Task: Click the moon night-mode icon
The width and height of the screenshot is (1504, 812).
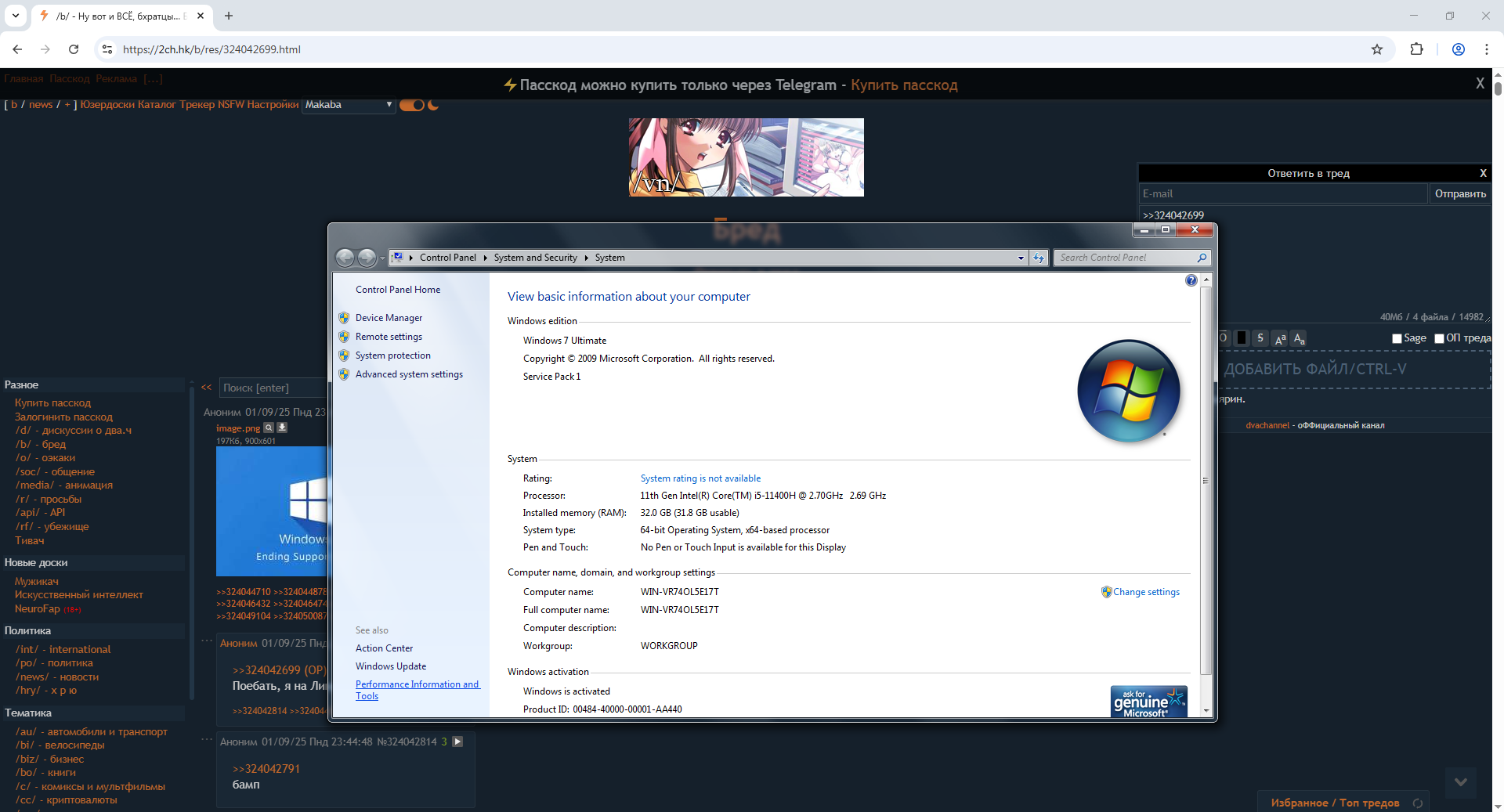Action: pyautogui.click(x=433, y=105)
